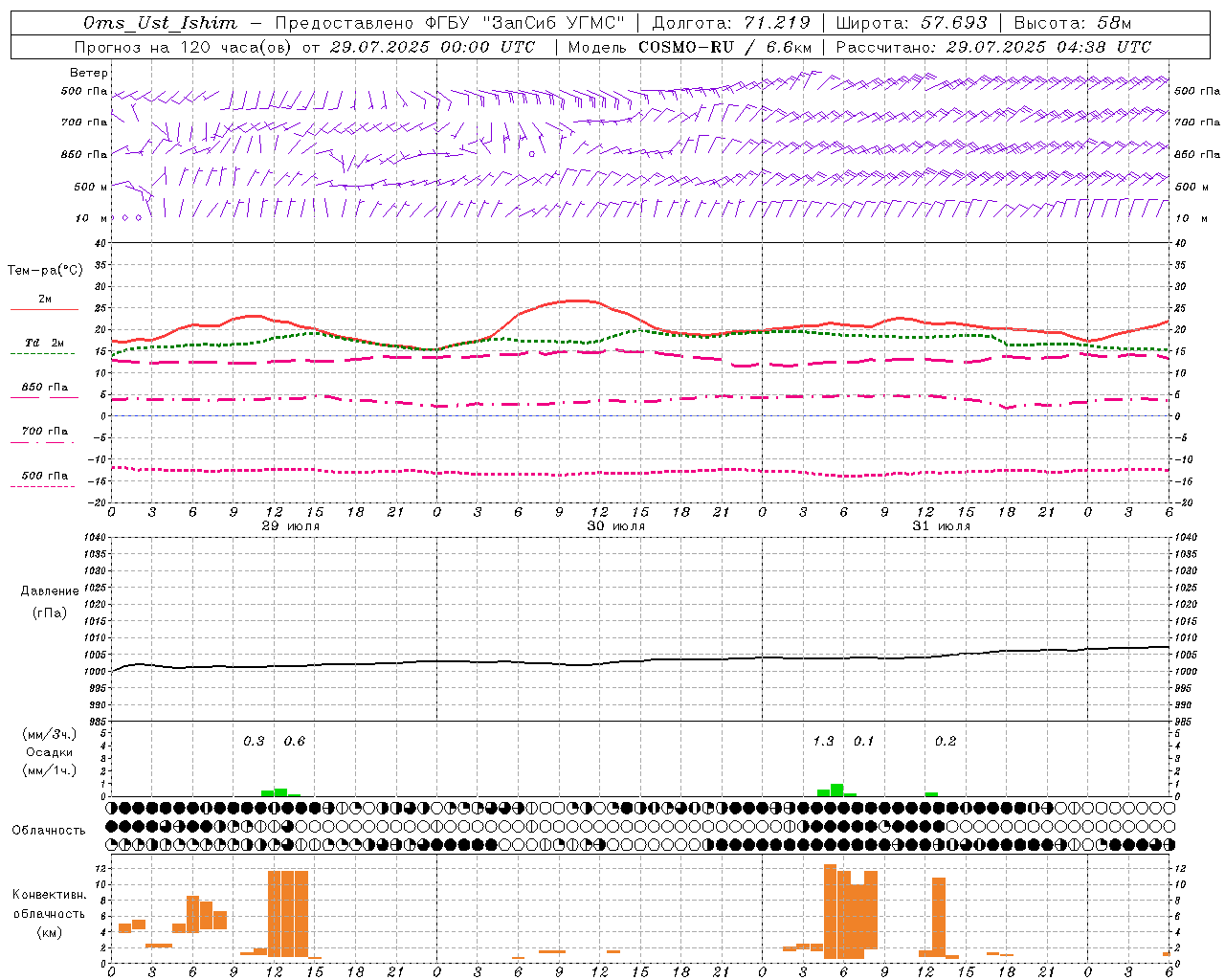1225x980 pixels.
Task: Click the forecast header Прогноз на 120 часа(ов)
Action: [x=184, y=47]
